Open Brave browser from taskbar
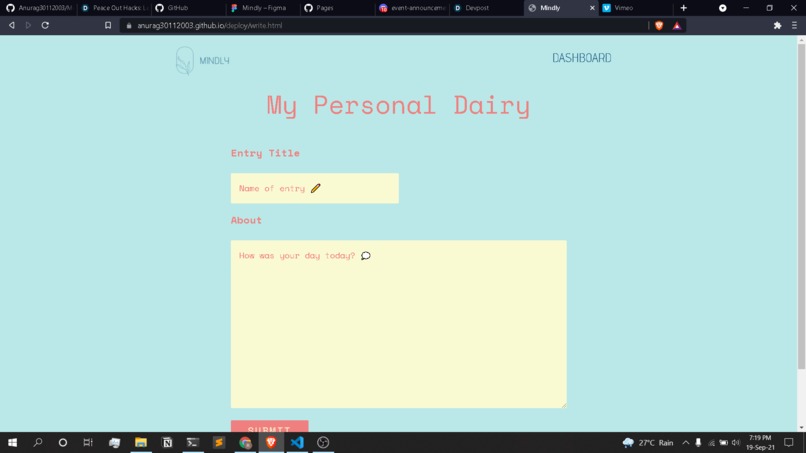This screenshot has width=806, height=453. point(271,442)
